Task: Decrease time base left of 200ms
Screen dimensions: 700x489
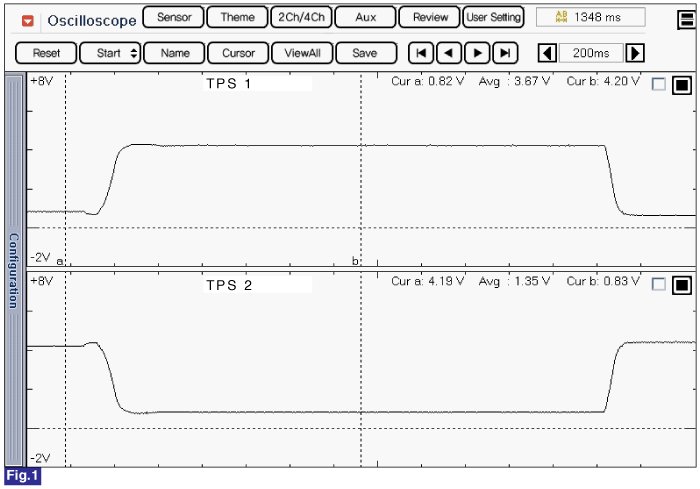Action: point(547,53)
